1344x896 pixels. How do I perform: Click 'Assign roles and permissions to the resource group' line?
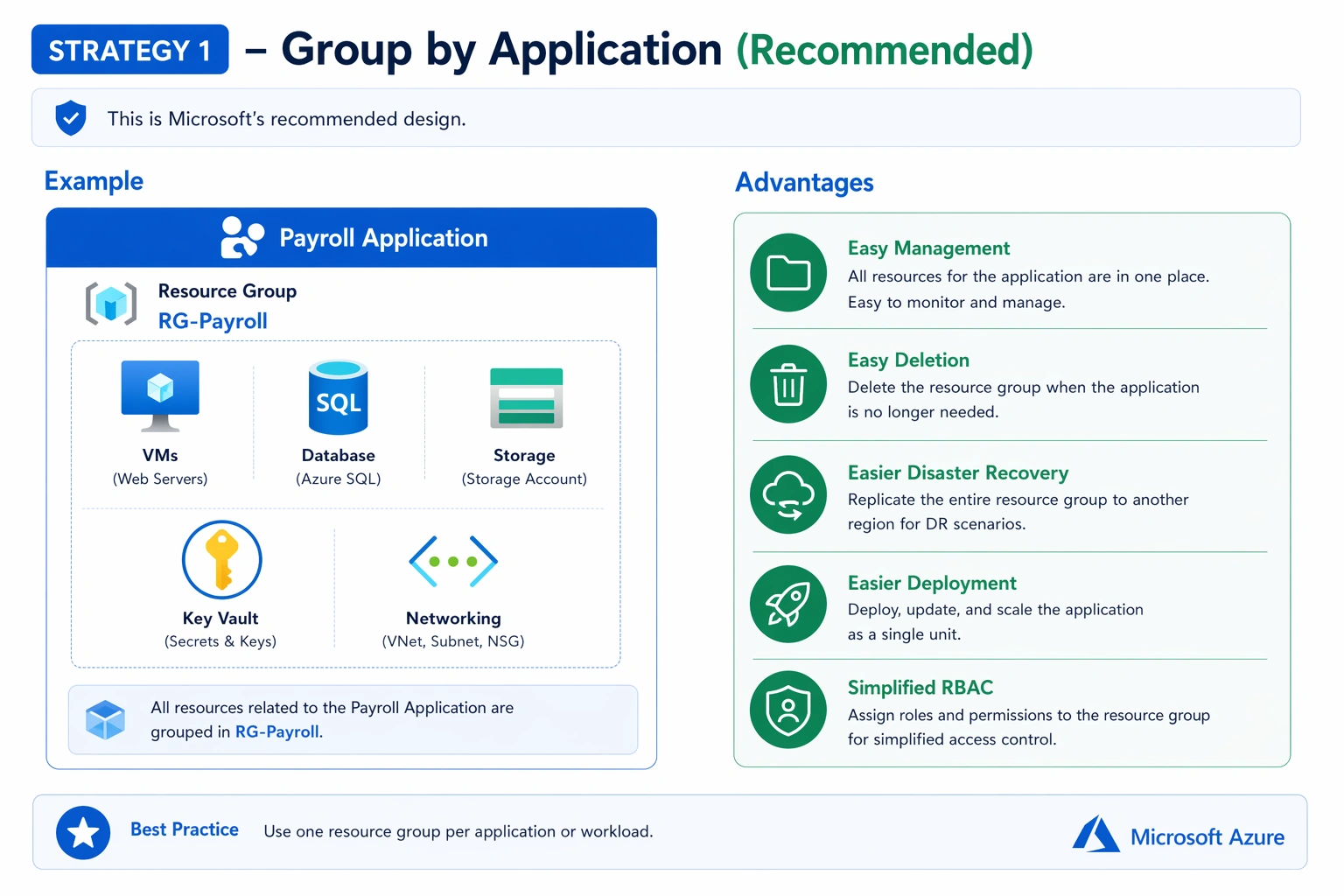[1029, 716]
